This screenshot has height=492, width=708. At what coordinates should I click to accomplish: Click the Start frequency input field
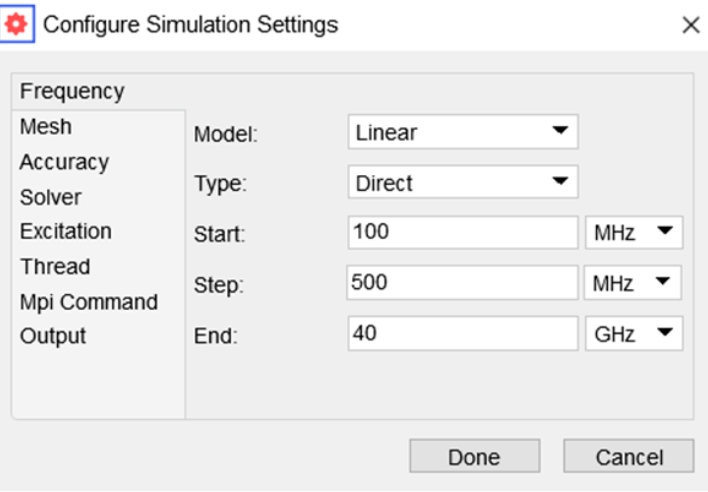tap(463, 233)
